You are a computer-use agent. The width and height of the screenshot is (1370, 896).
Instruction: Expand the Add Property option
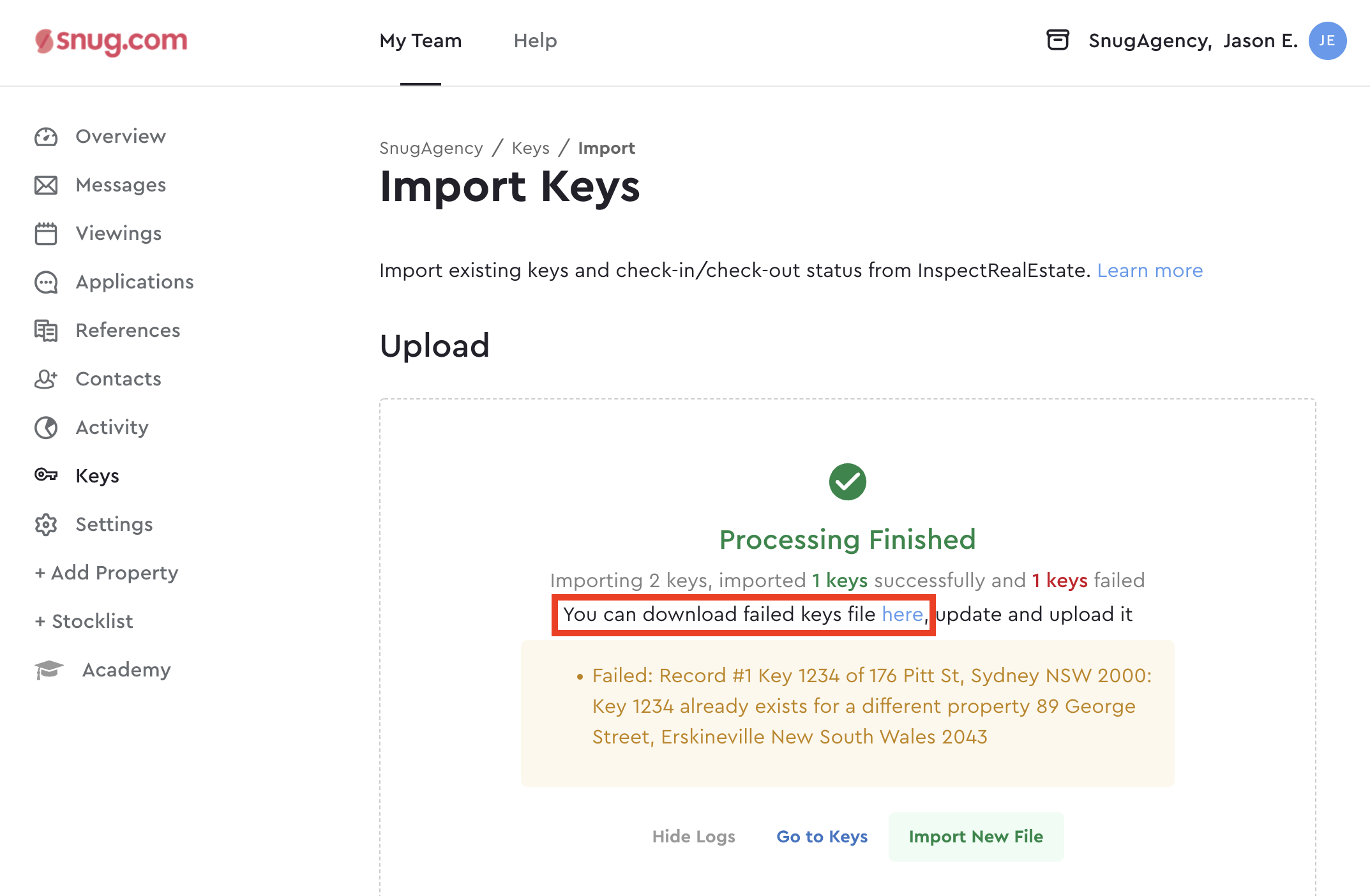point(107,573)
